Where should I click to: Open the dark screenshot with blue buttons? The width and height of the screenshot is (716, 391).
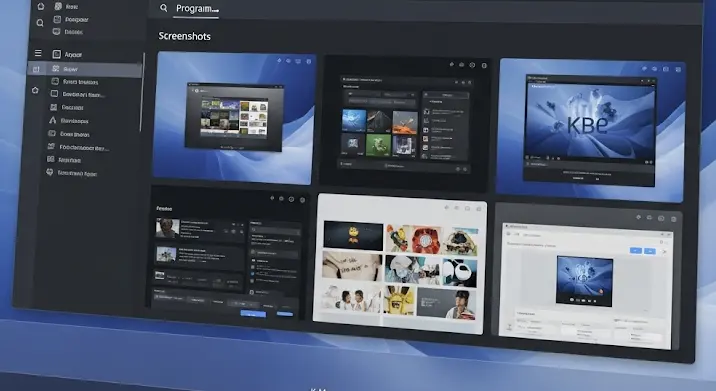pyautogui.click(x=229, y=254)
